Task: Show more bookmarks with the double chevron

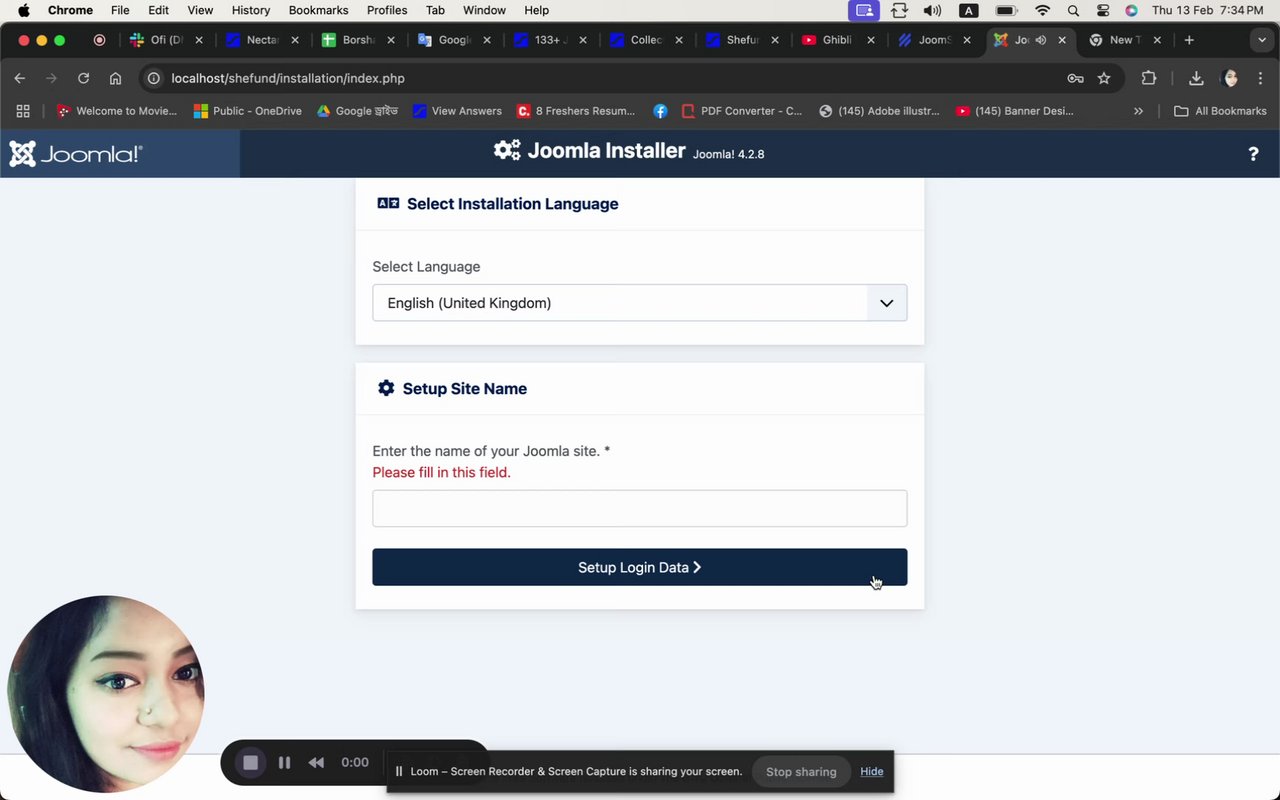Action: click(1138, 111)
